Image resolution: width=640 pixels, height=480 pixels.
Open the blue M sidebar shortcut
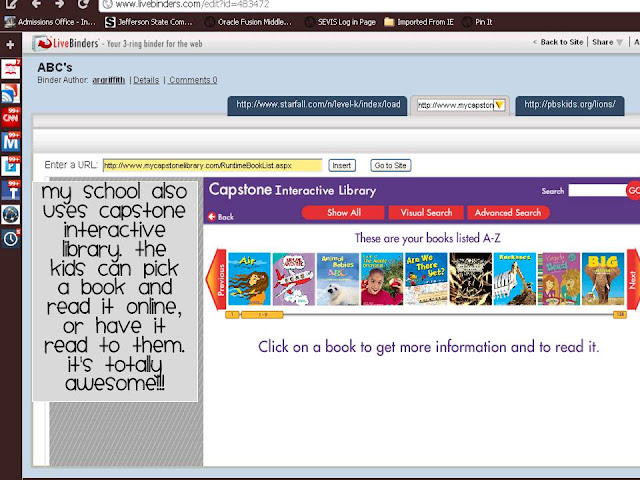tap(11, 142)
